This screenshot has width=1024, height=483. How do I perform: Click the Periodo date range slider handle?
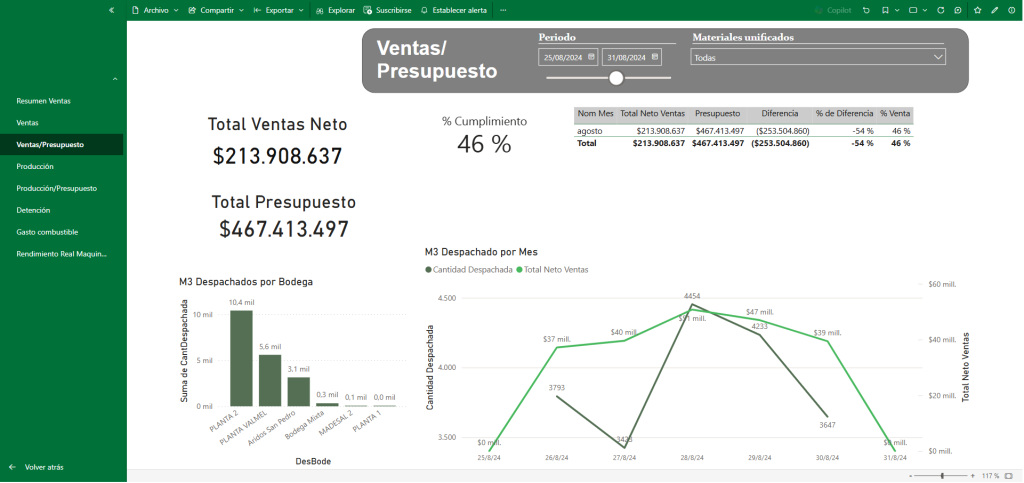[616, 78]
